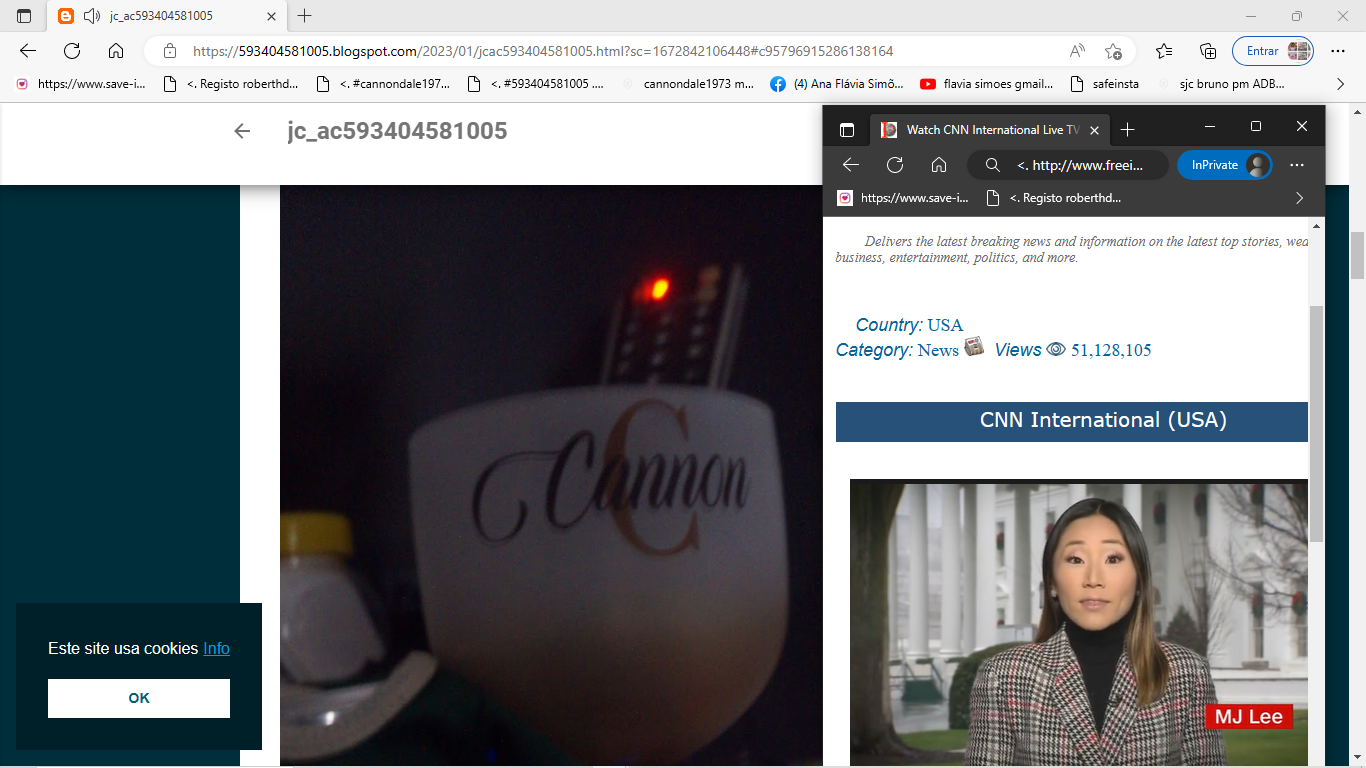Open YouTube flavia simoes gmail bookmark
The image size is (1366, 768).
click(x=987, y=84)
